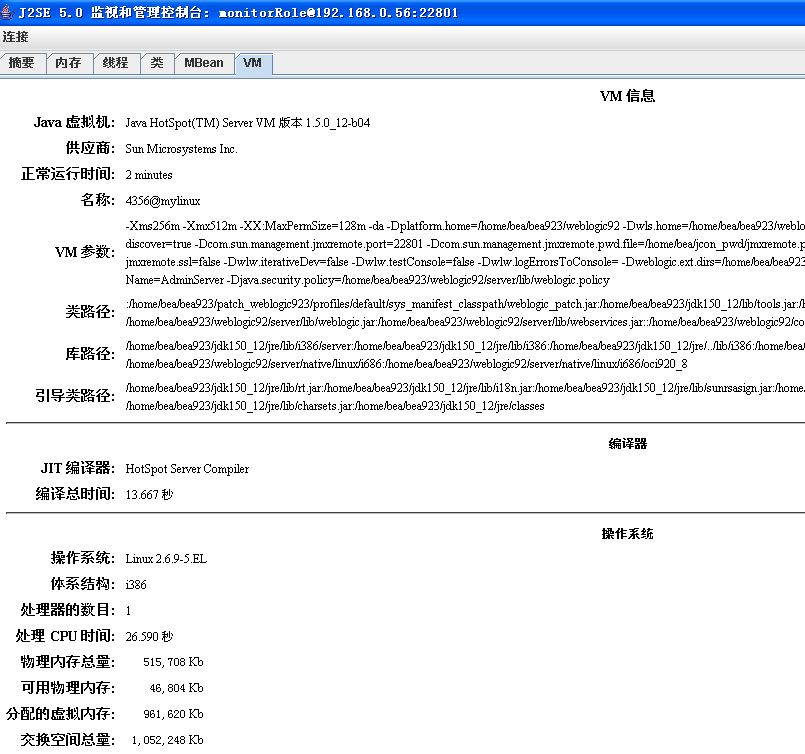Image resolution: width=805 pixels, height=754 pixels.
Task: Select the "1,052,248 Kb" value
Action: pos(167,740)
